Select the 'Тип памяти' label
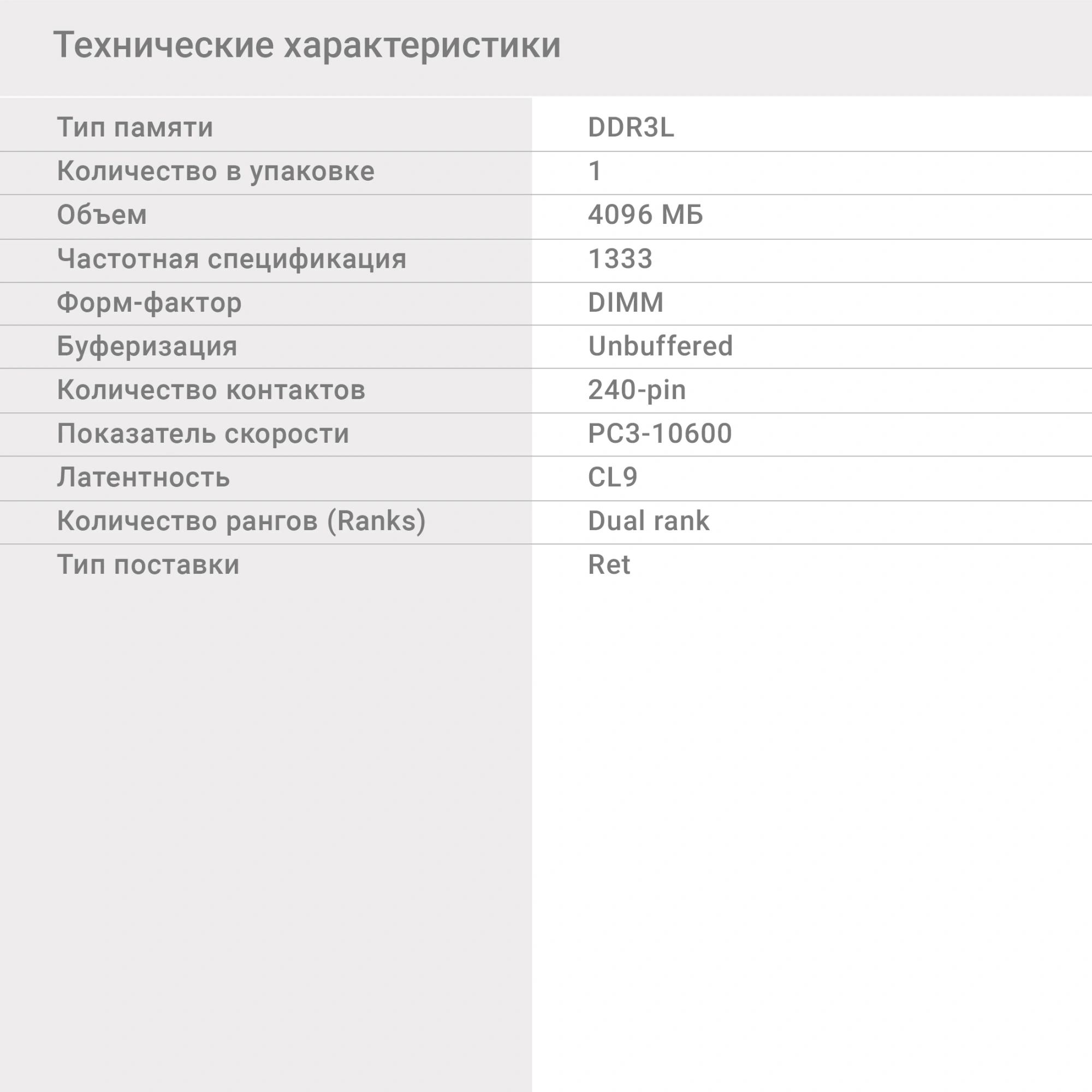Image resolution: width=1092 pixels, height=1092 pixels. coord(135,128)
